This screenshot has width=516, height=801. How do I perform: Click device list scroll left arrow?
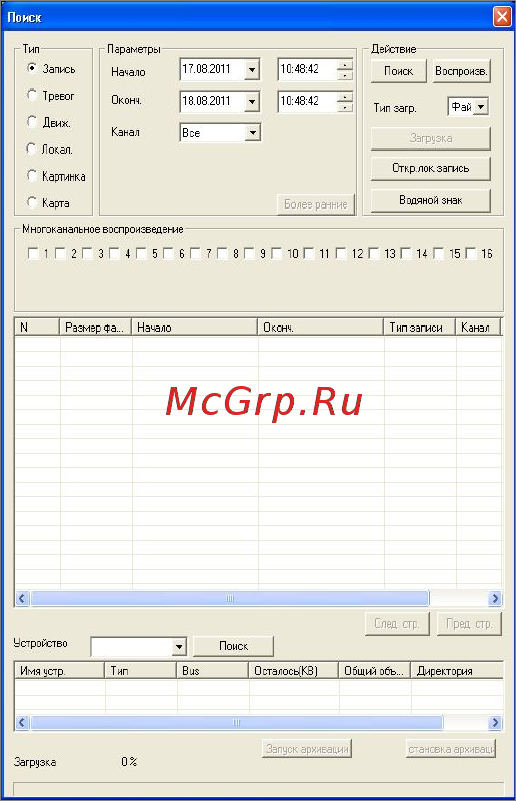pyautogui.click(x=22, y=722)
